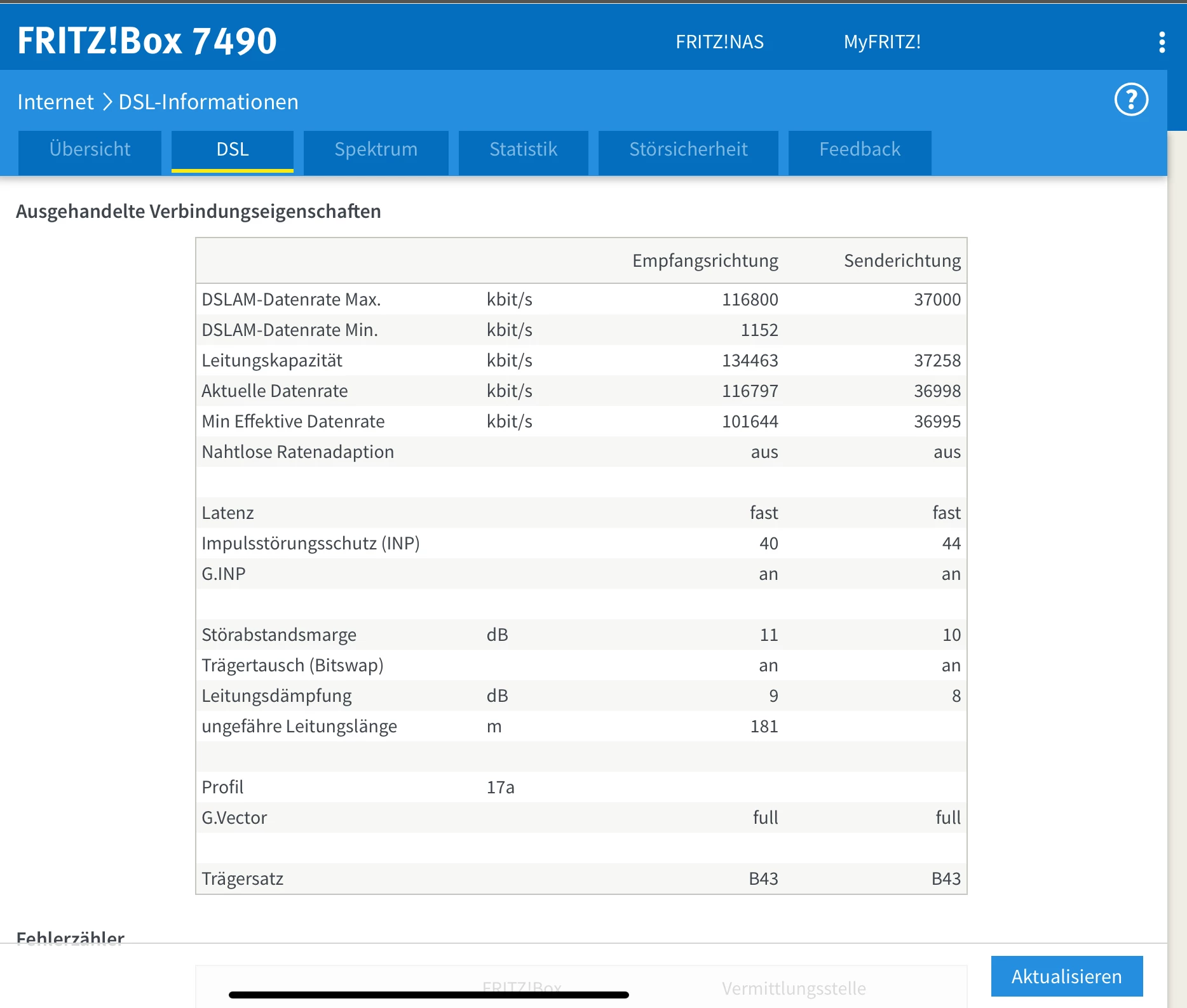The height and width of the screenshot is (1008, 1187).
Task: Click the Impulsstörungsschutz (INP) row label
Action: [311, 543]
